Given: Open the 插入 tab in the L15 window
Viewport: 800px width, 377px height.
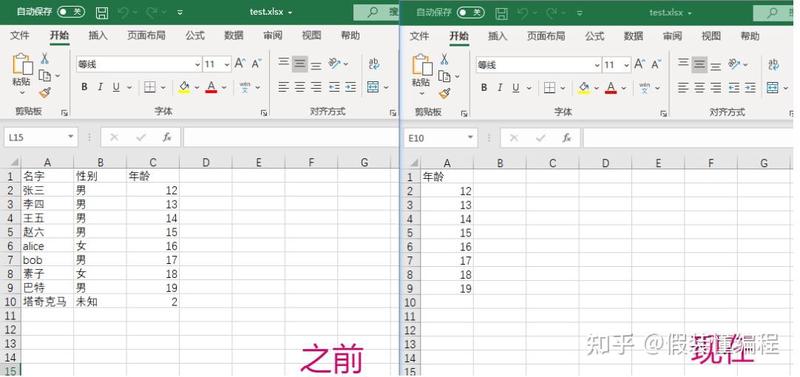Looking at the screenshot, I should (97, 35).
